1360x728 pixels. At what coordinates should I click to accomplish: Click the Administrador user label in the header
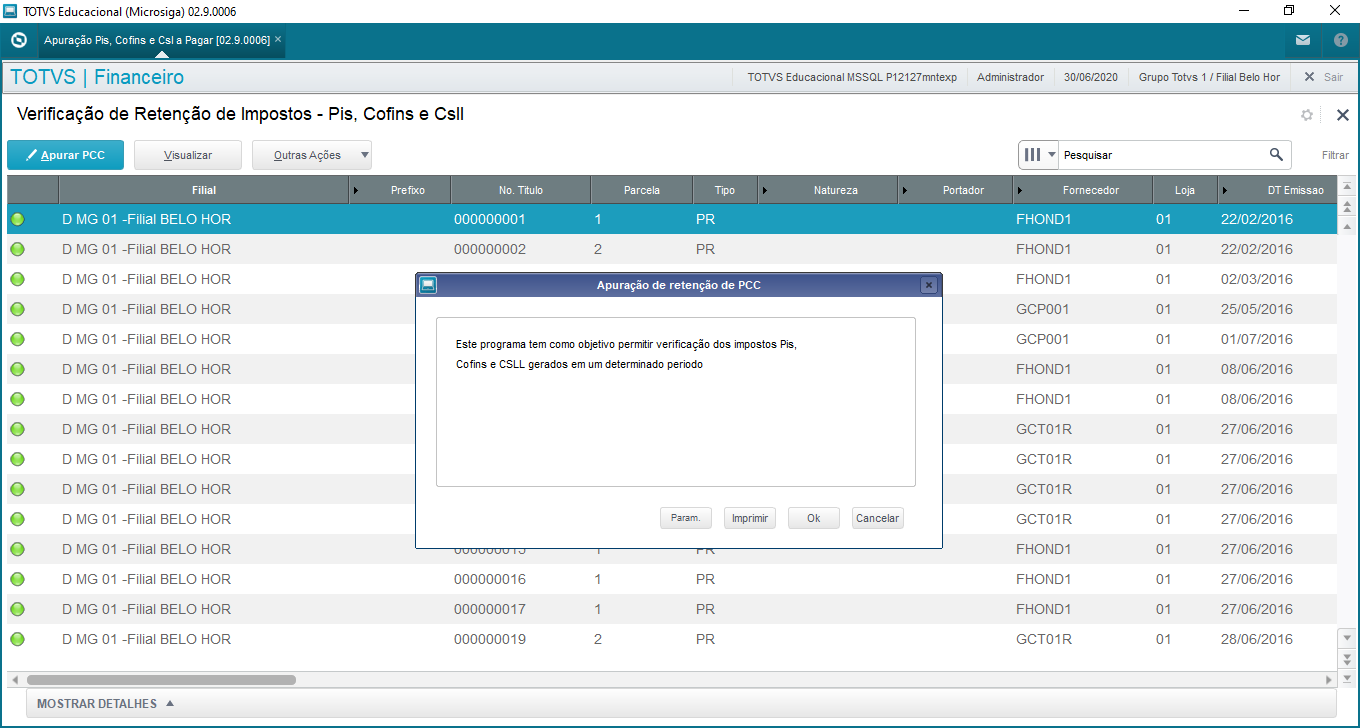(x=1010, y=77)
